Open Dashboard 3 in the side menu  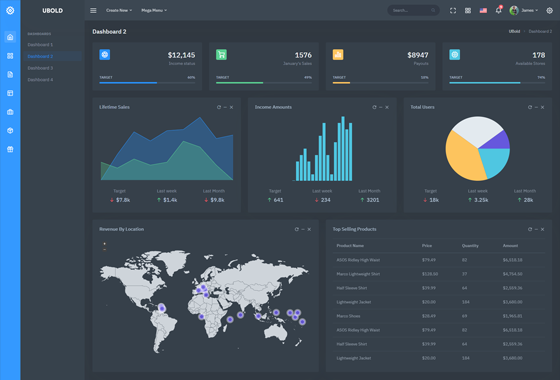coord(40,68)
